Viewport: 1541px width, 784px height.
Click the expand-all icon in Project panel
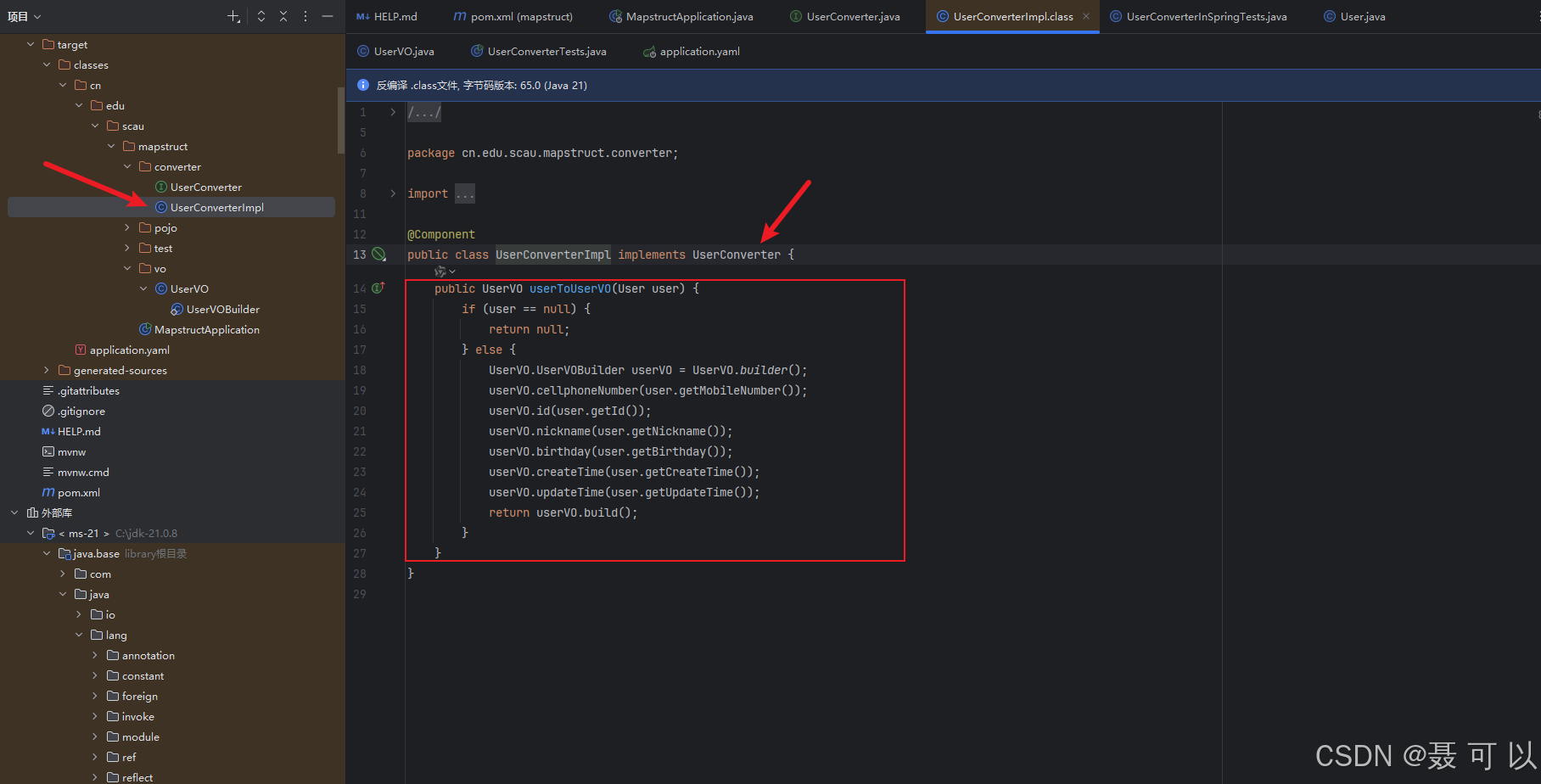click(x=261, y=16)
